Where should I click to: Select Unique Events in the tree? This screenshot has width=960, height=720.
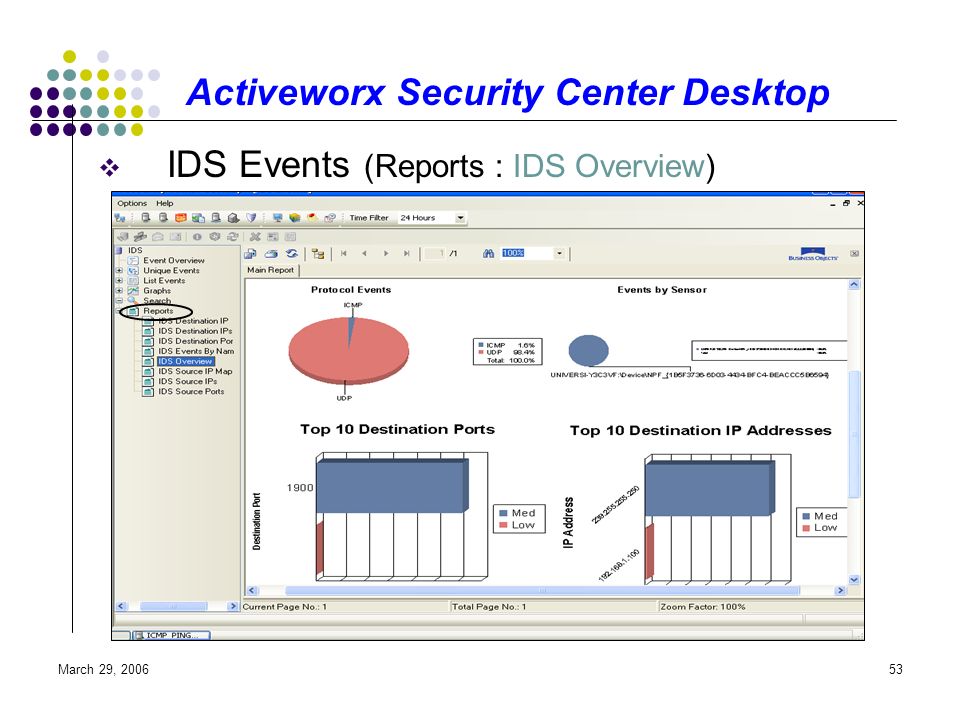click(x=171, y=271)
